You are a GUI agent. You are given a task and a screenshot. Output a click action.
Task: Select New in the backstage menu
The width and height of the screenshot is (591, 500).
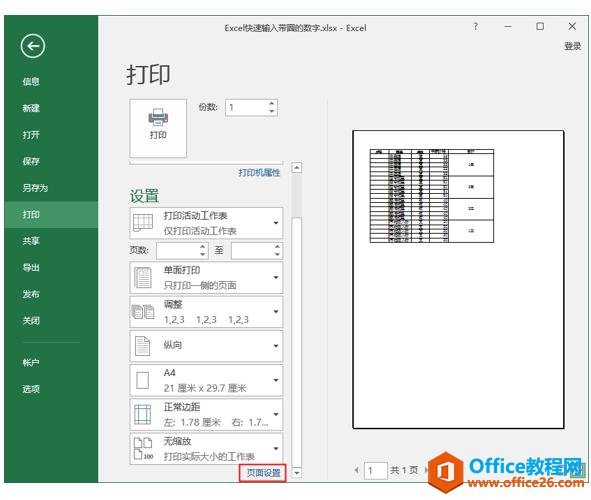click(x=31, y=108)
